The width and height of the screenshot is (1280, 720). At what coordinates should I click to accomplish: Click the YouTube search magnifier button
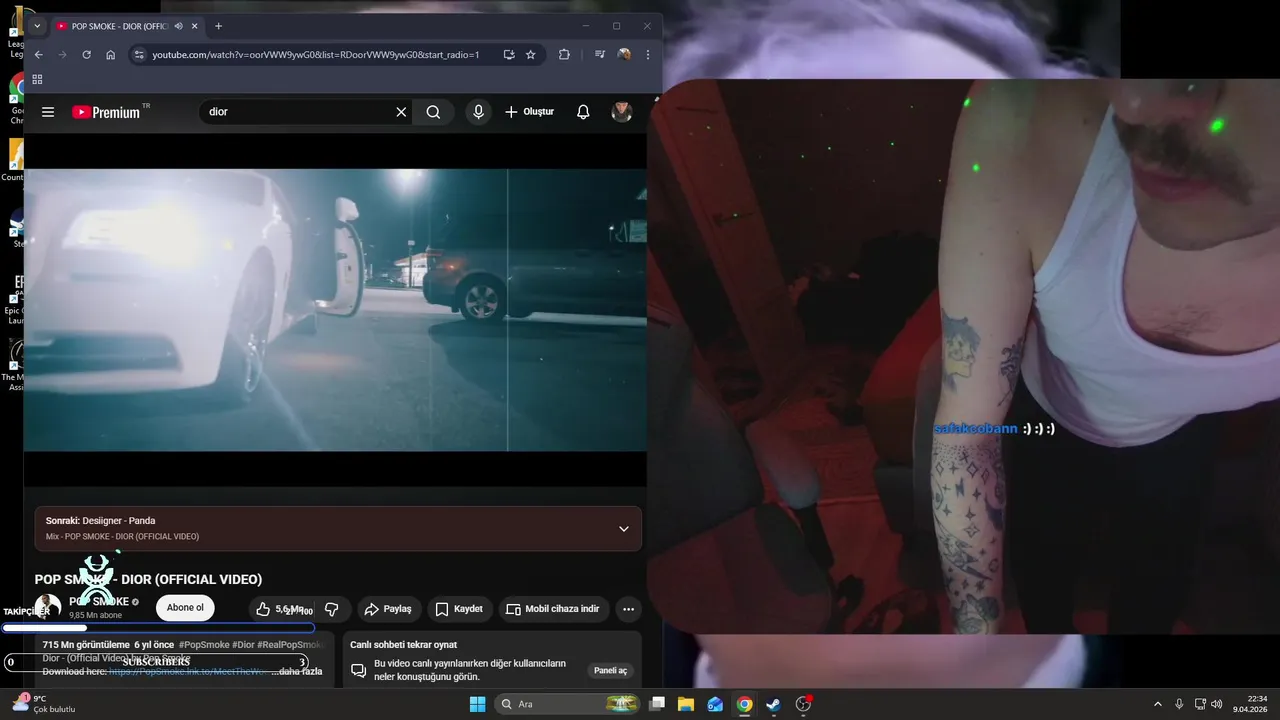click(x=433, y=112)
